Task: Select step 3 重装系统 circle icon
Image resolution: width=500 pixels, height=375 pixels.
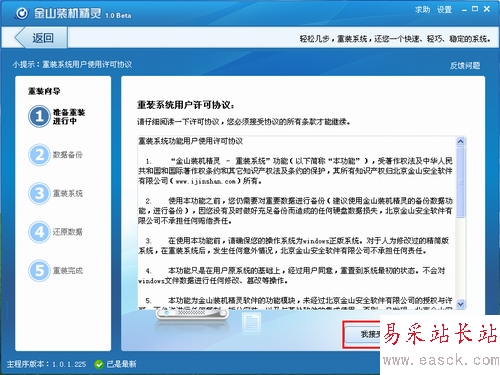Action: 39,193
